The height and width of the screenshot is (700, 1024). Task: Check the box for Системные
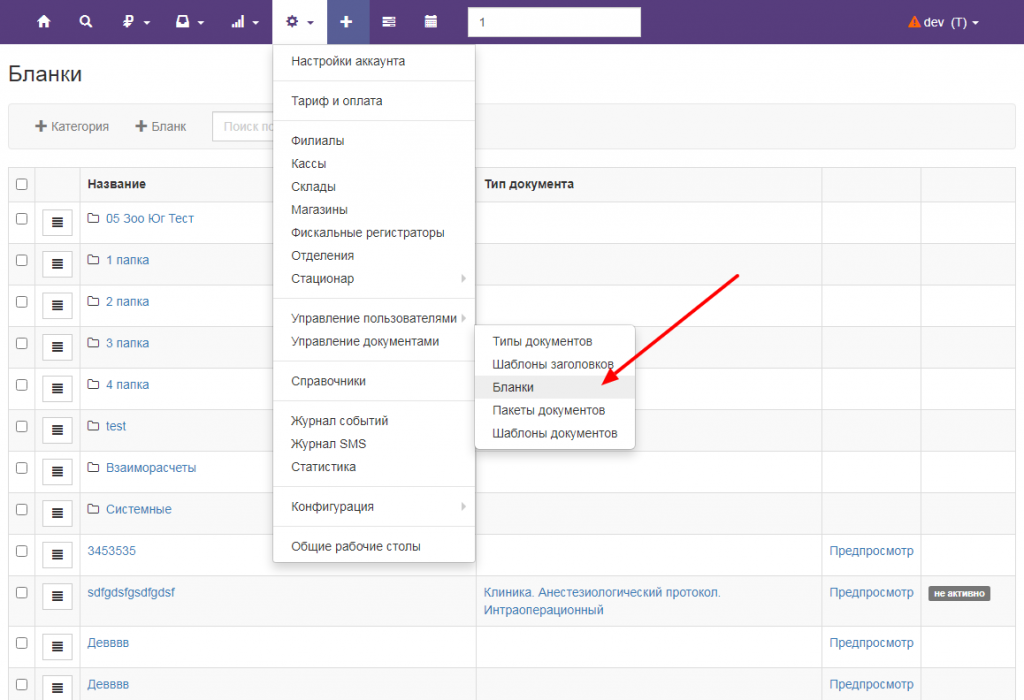click(x=22, y=509)
